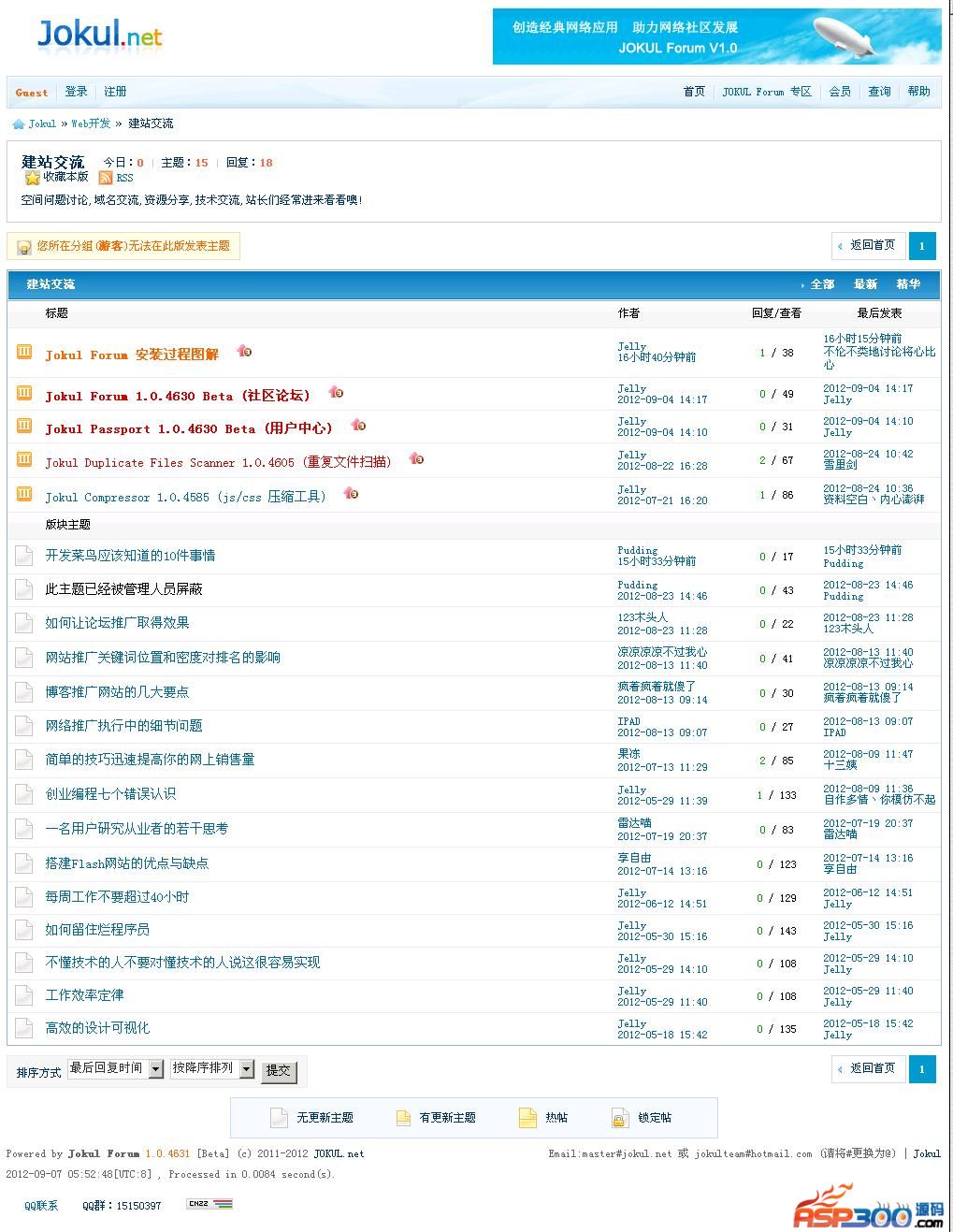953x1232 pixels.
Task: Click author Pudding of 开发菜鸟 thread
Action: pyautogui.click(x=638, y=550)
